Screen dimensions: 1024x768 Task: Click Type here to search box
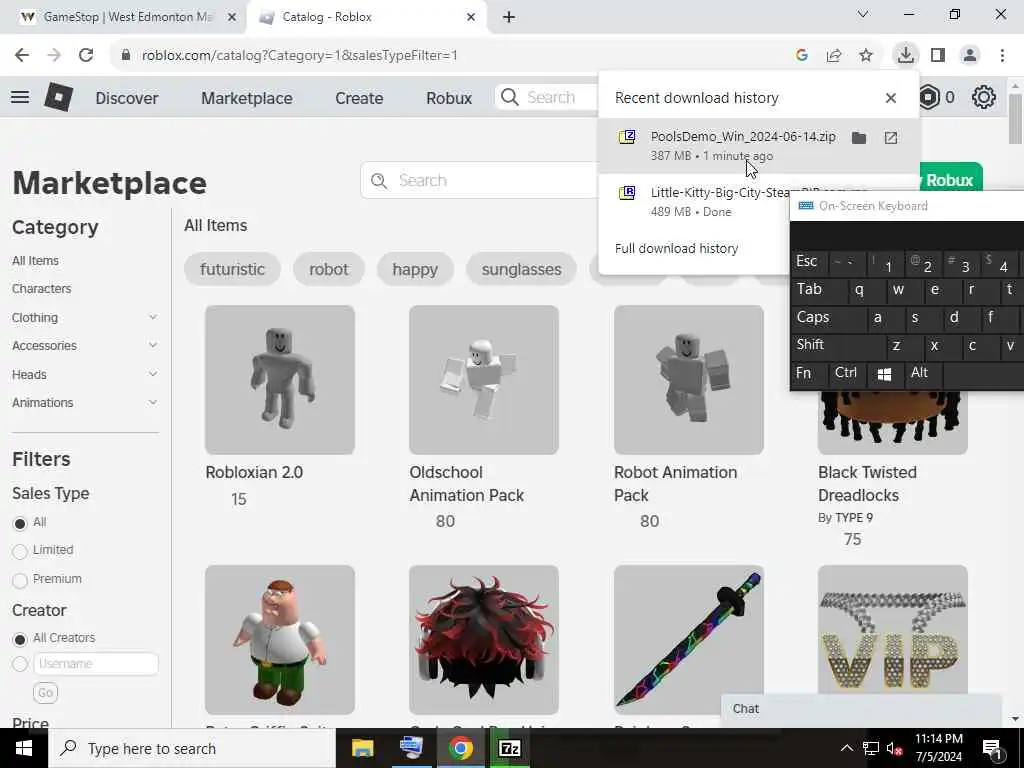coord(192,748)
